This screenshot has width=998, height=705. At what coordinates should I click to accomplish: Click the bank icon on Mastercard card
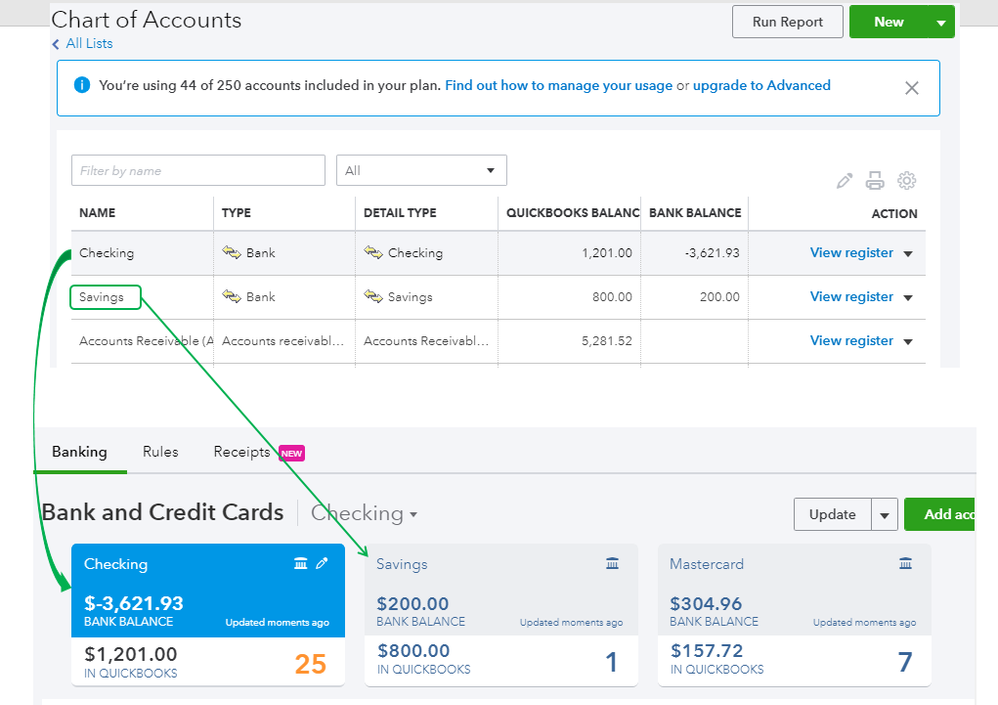click(x=906, y=564)
